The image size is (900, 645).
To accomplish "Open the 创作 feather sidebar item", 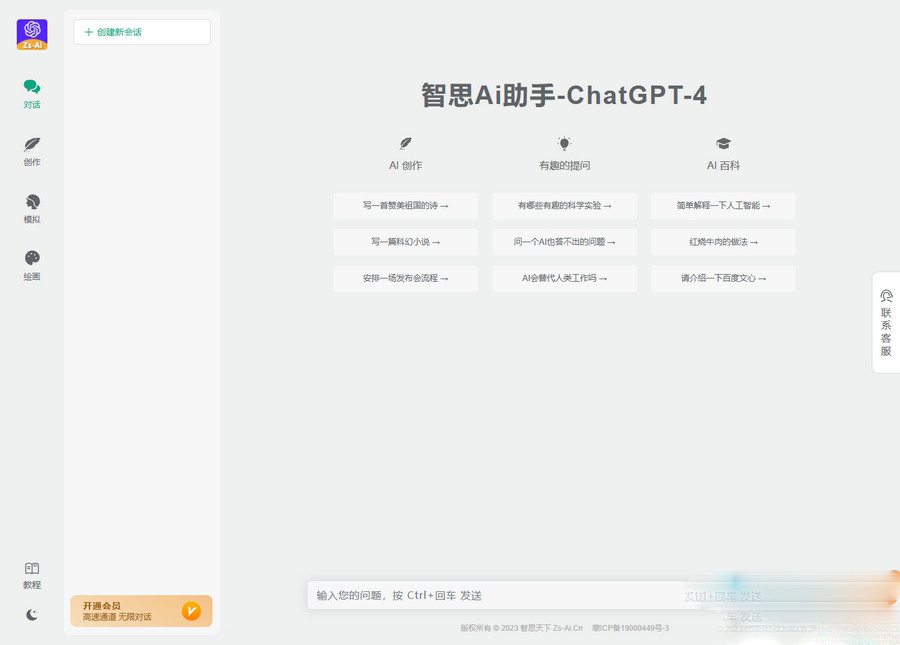I will pos(32,151).
